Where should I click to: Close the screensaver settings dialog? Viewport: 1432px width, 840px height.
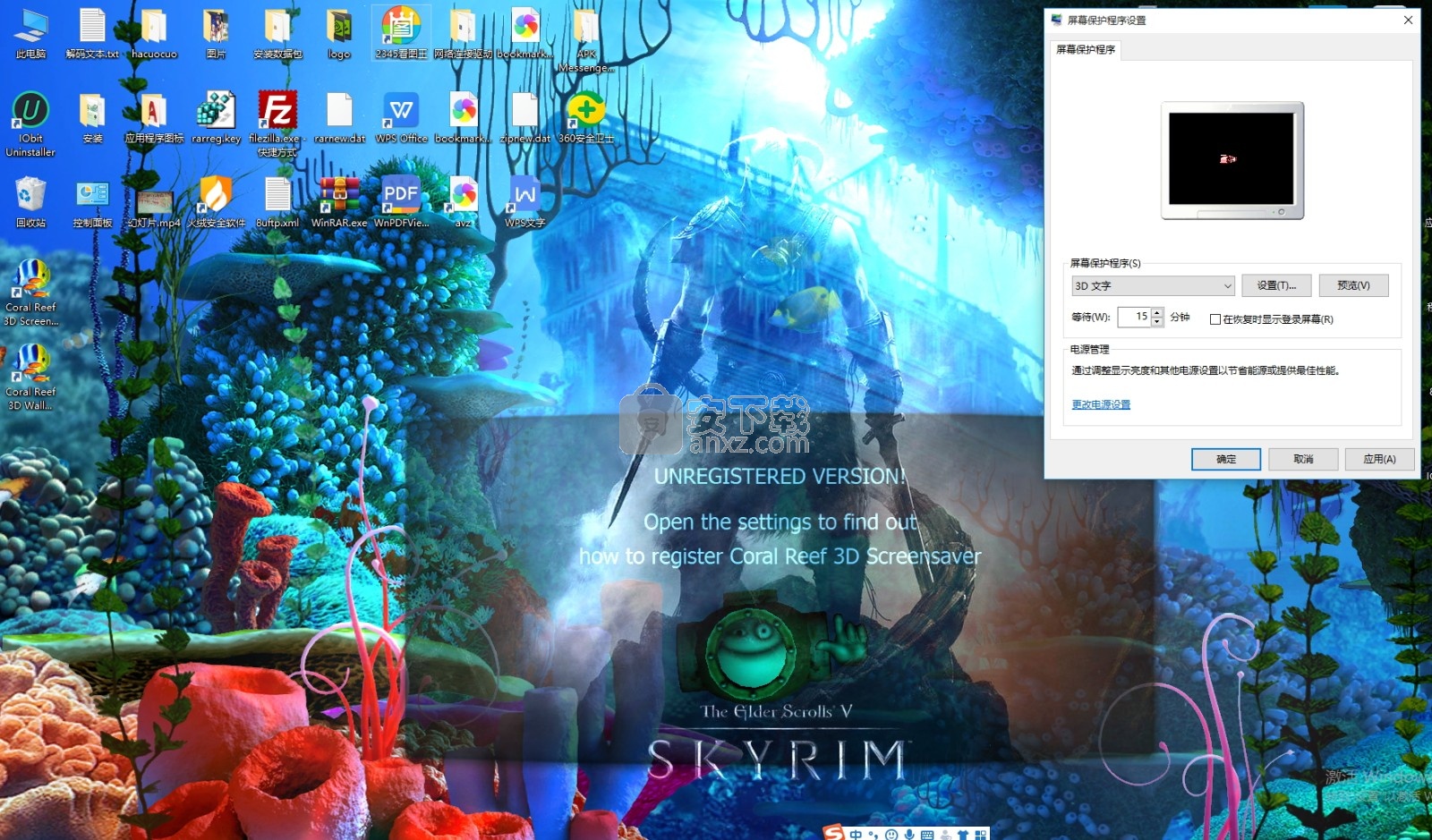1408,20
